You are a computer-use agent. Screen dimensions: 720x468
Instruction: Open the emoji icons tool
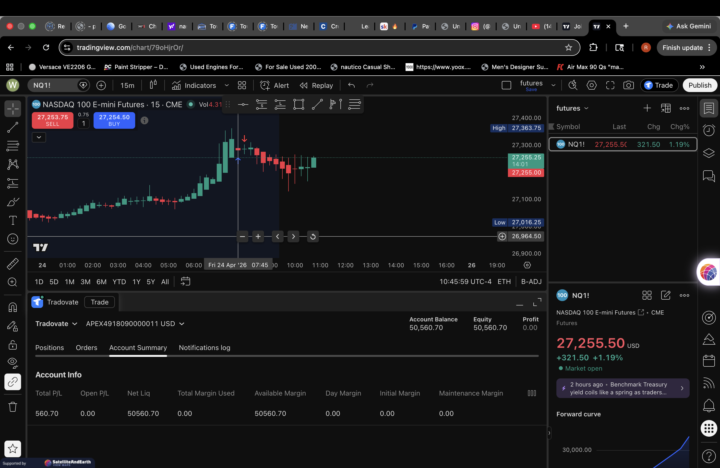pyautogui.click(x=13, y=239)
